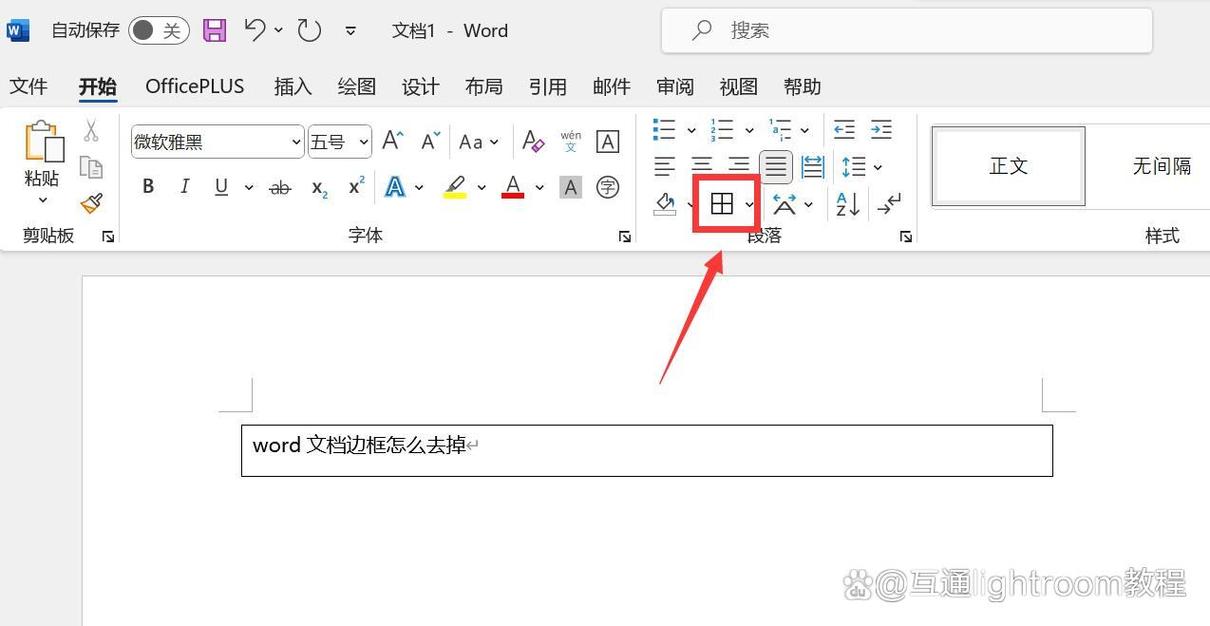Image resolution: width=1210 pixels, height=626 pixels.
Task: Apply strikethrough ab formatting
Action: click(x=280, y=187)
